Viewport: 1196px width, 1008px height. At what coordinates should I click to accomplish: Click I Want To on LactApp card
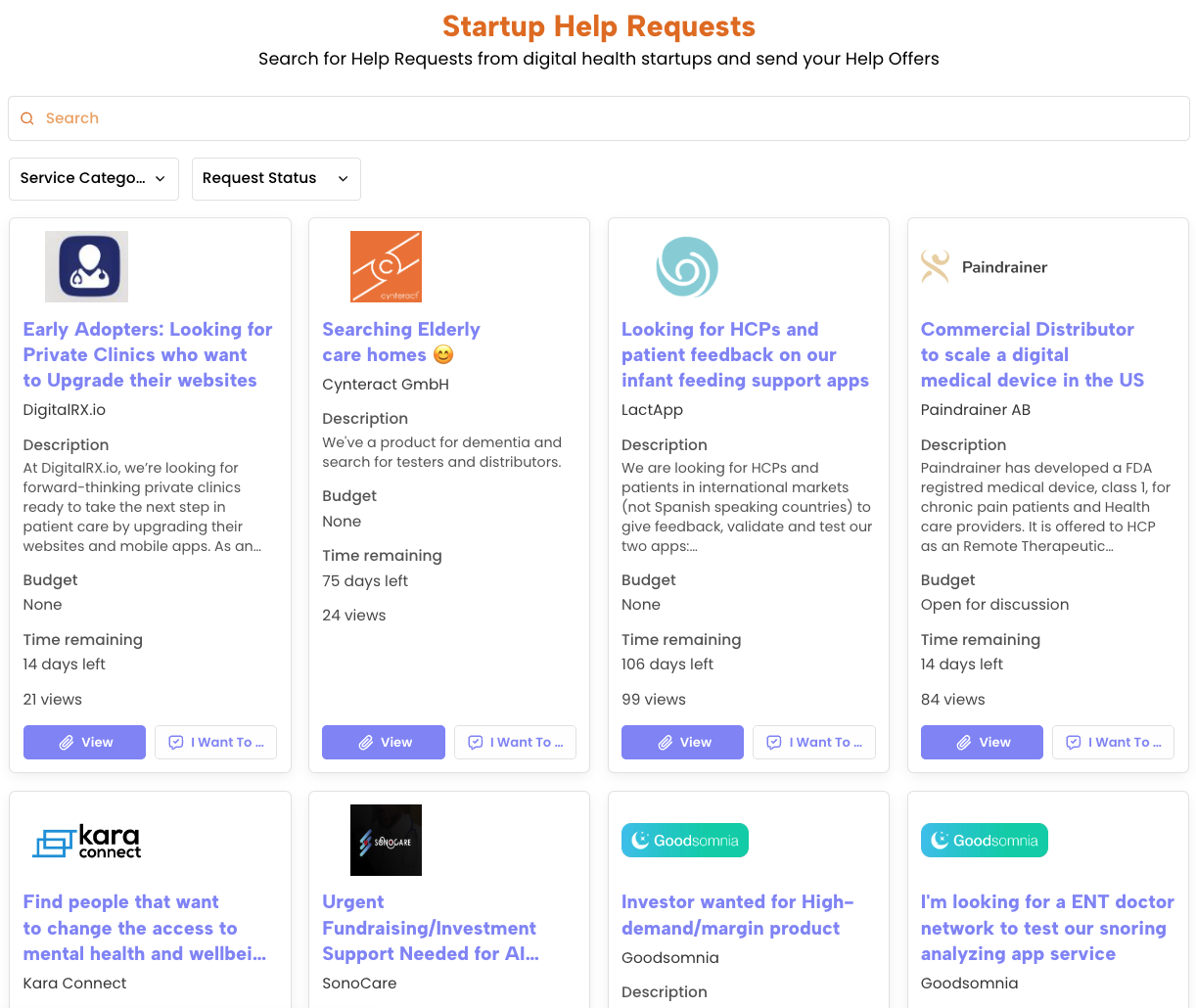point(813,742)
